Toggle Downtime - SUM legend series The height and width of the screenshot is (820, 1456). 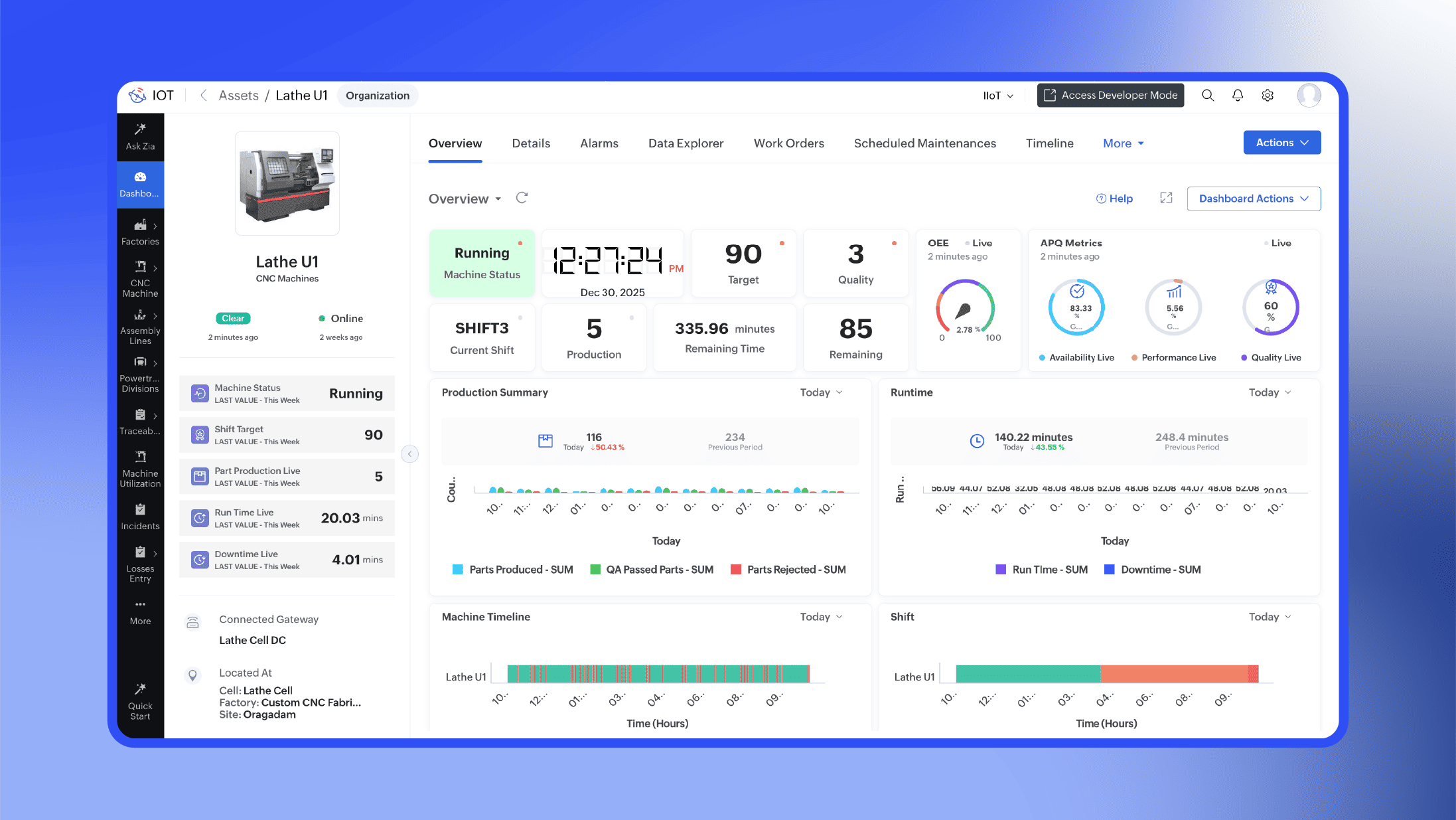pos(1152,570)
